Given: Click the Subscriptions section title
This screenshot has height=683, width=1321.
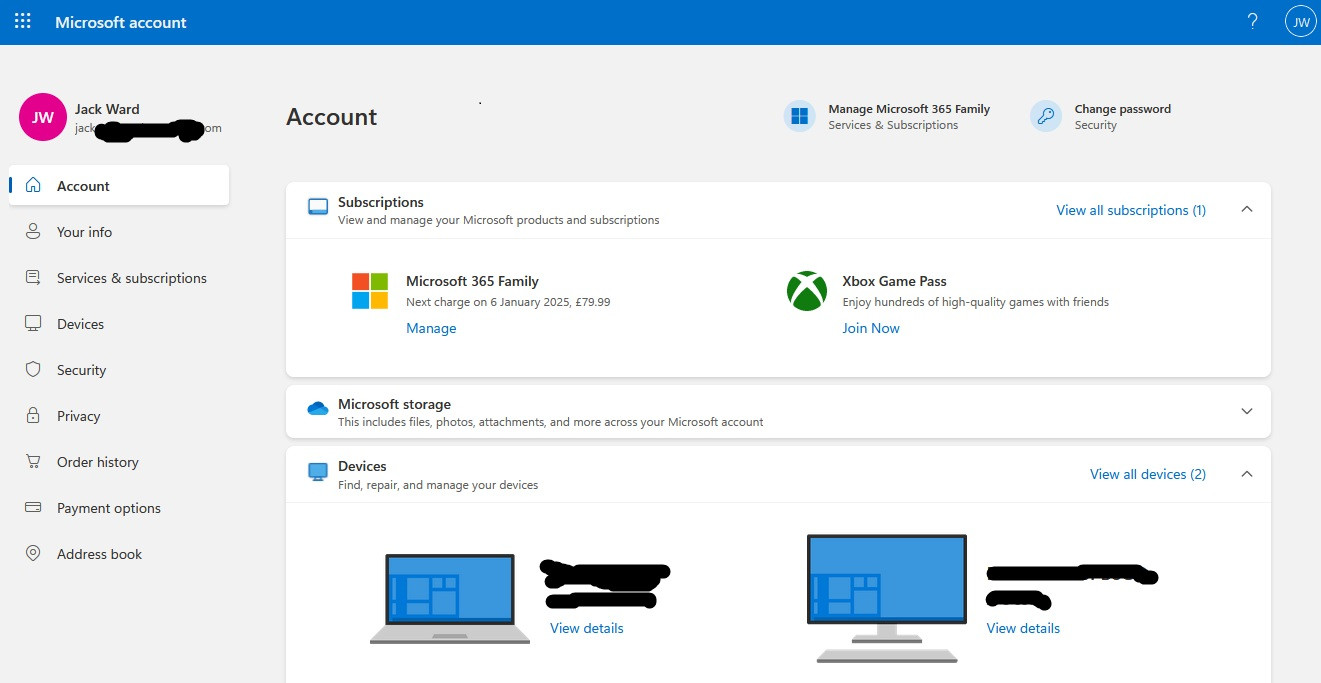Looking at the screenshot, I should [x=381, y=202].
